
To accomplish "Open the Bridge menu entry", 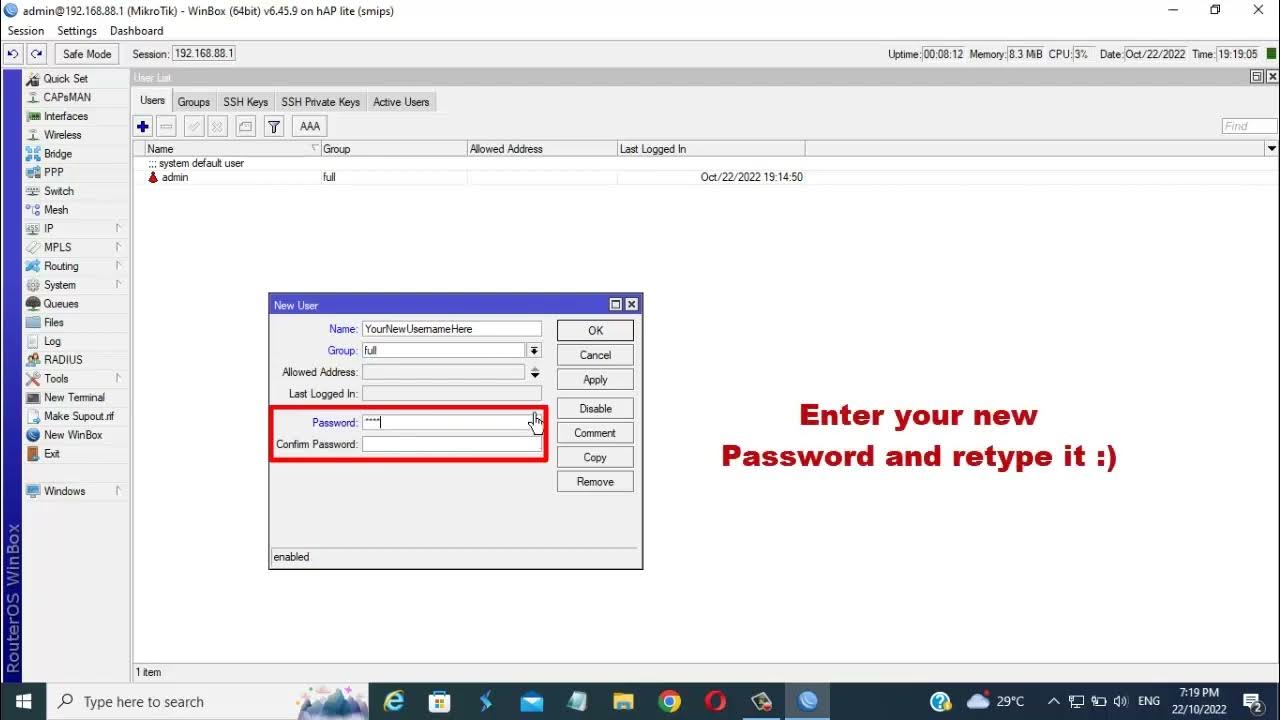I will click(58, 154).
